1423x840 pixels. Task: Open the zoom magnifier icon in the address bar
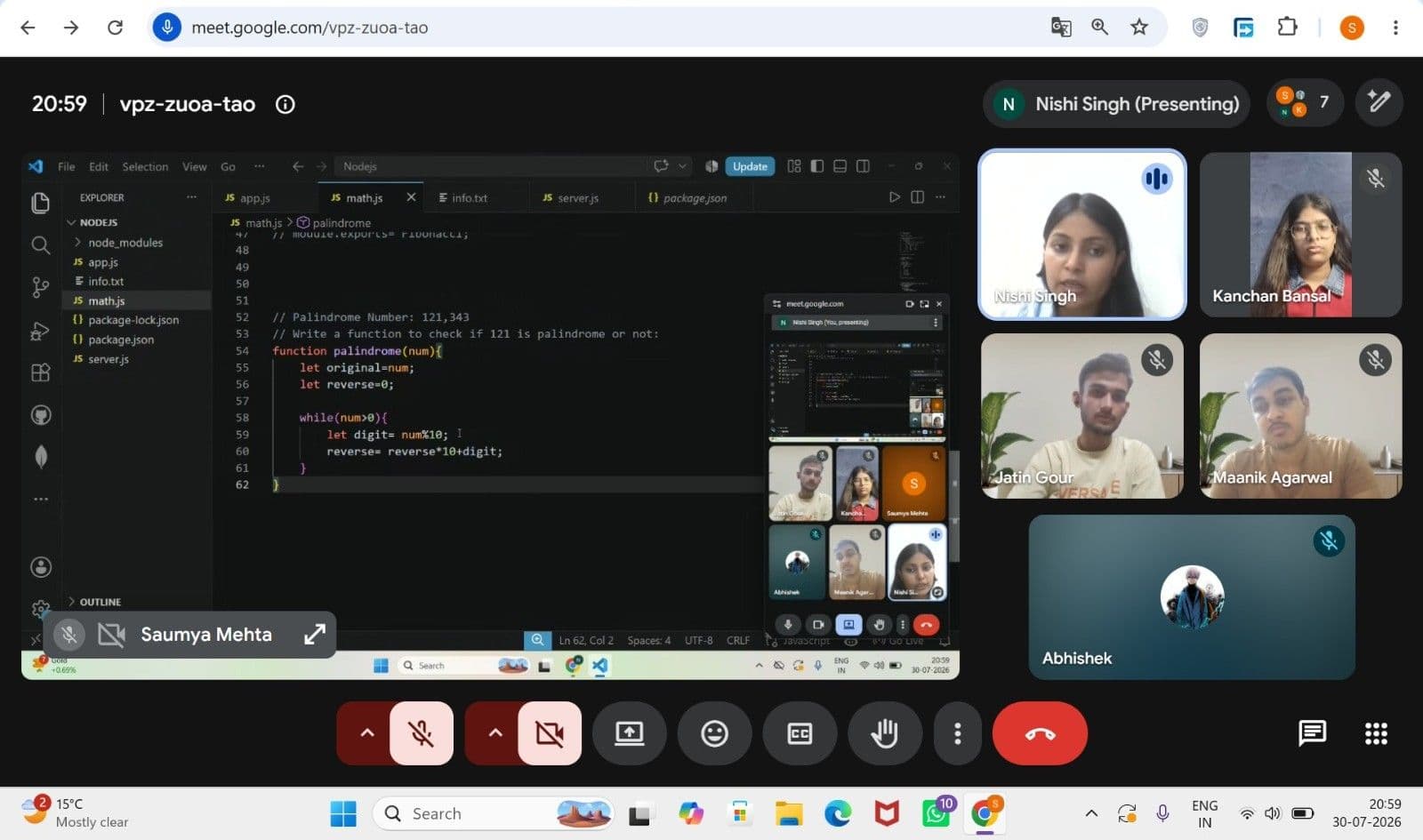coord(1099,28)
